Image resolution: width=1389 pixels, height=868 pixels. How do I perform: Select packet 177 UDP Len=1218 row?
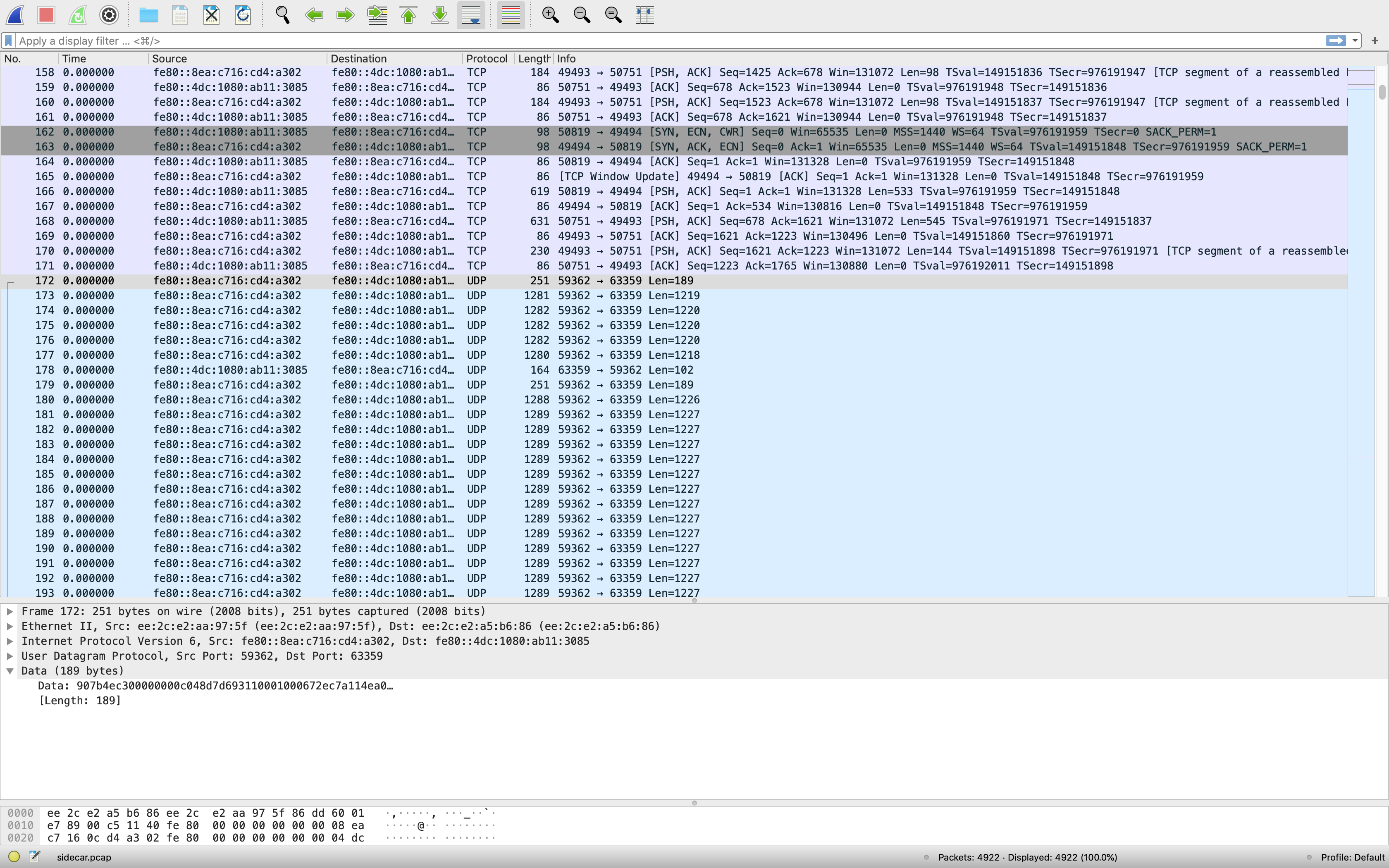click(674, 355)
